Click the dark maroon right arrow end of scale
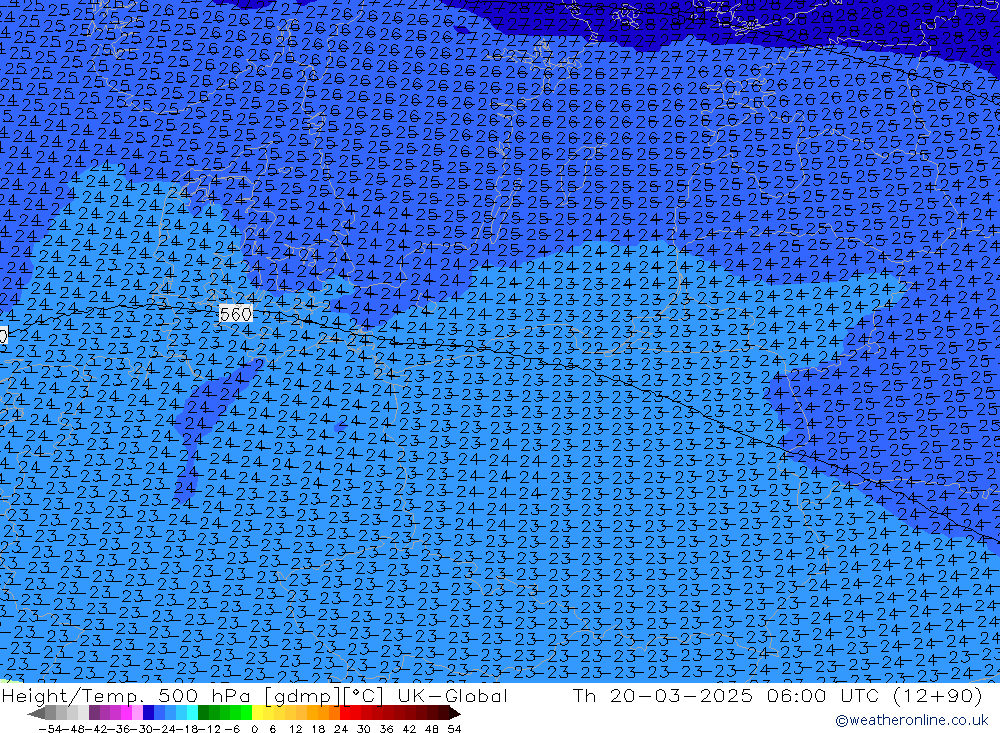The width and height of the screenshot is (1000, 733). point(453,714)
